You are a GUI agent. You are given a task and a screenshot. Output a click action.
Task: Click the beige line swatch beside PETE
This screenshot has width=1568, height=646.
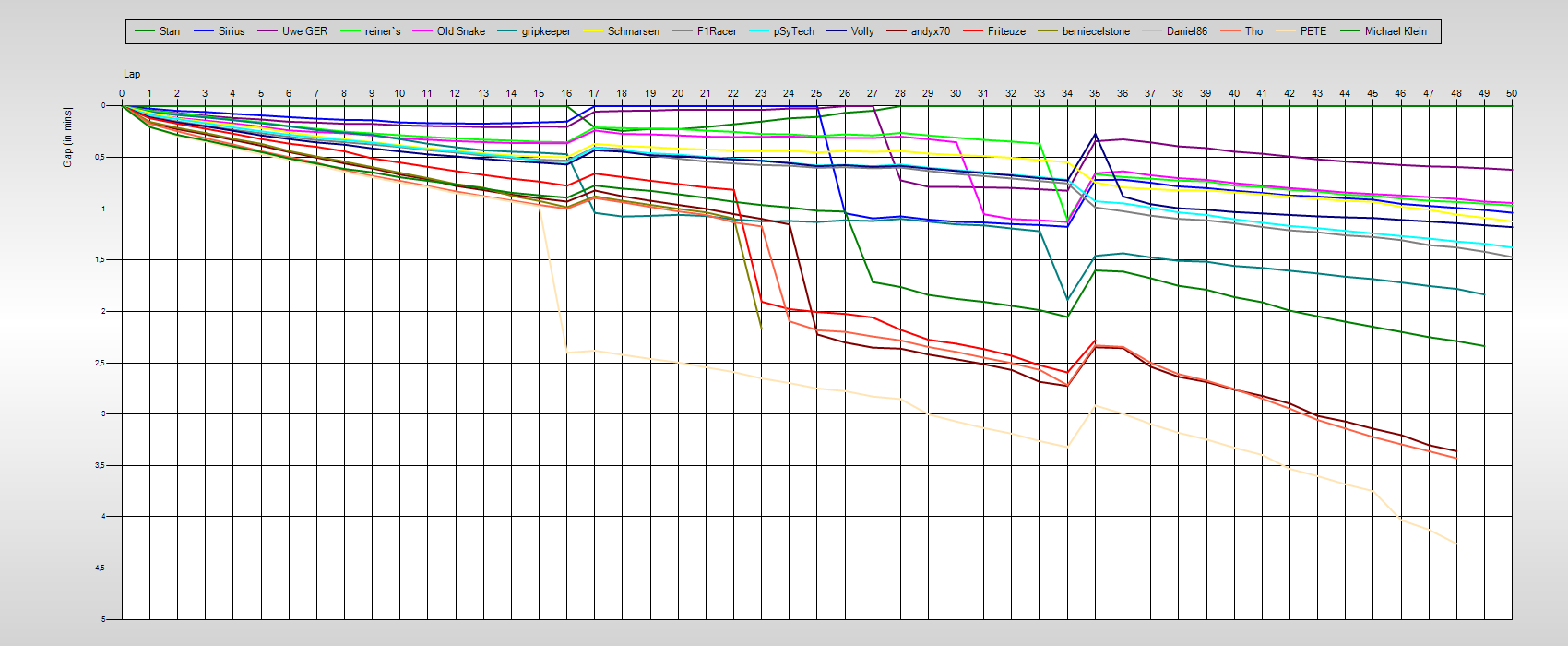click(x=1286, y=31)
